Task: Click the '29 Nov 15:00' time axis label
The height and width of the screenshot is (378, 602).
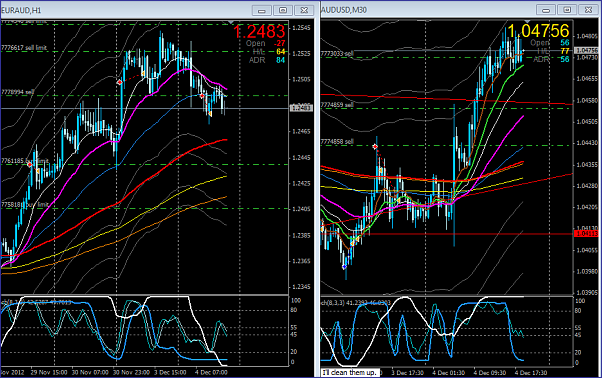Action: [x=49, y=372]
